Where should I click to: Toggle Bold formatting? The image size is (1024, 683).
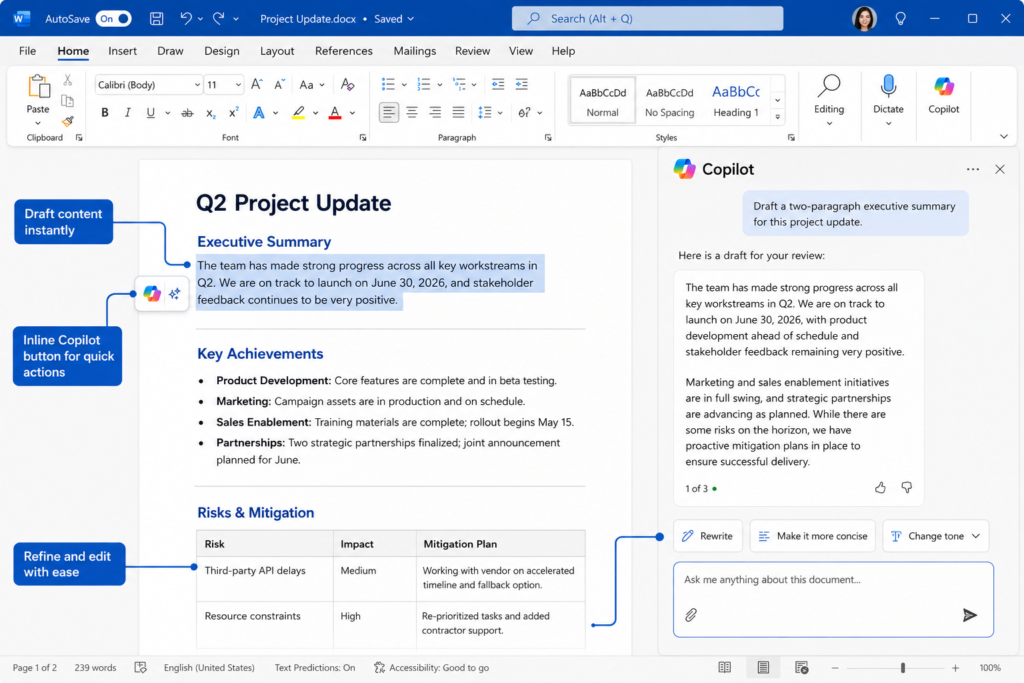(x=104, y=113)
